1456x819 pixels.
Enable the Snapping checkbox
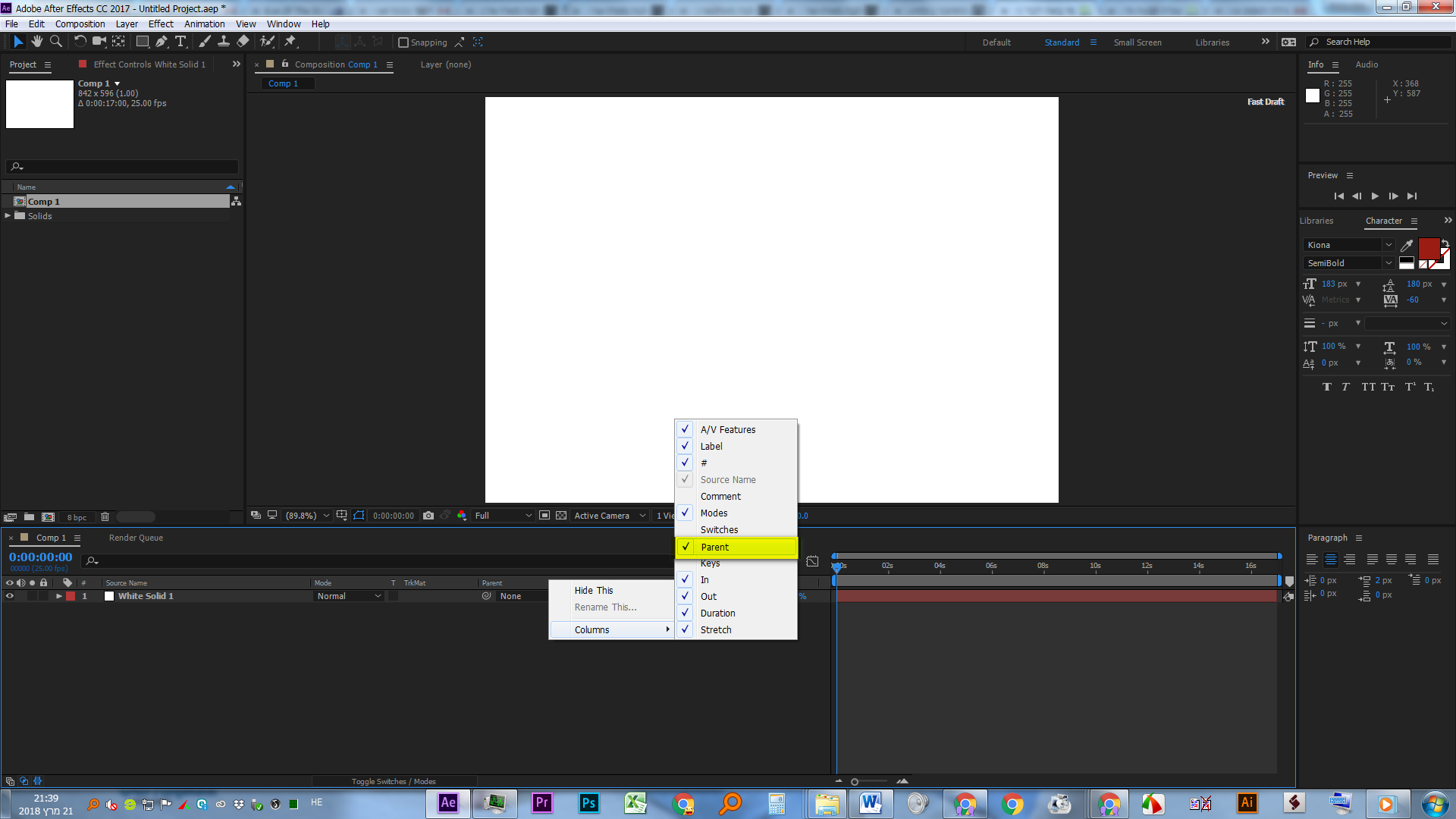click(403, 42)
